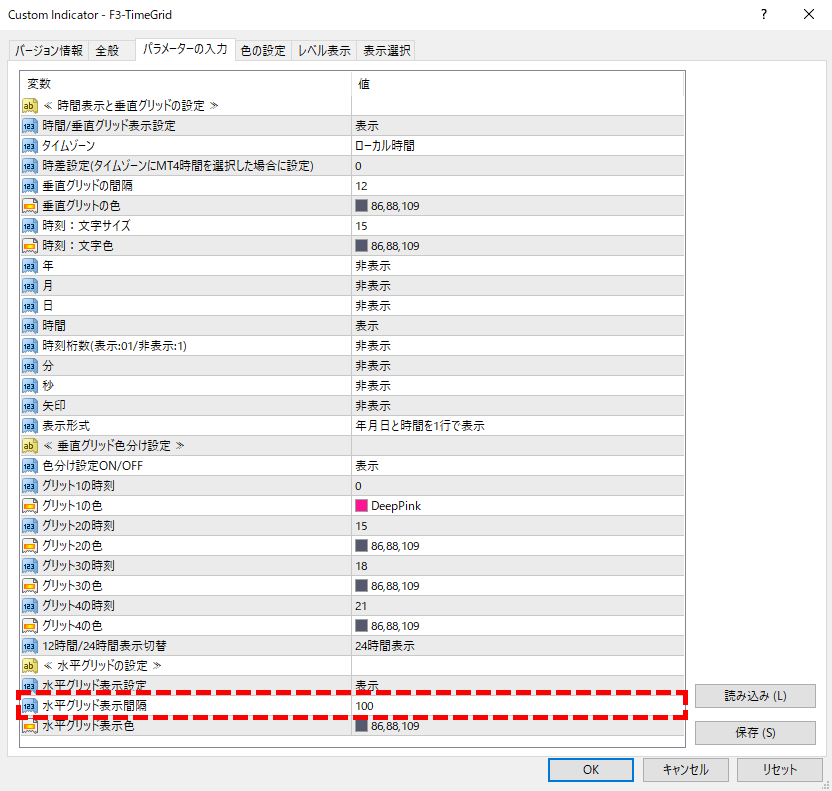This screenshot has width=832, height=791.
Task: Click the icon beside 垂直グリッドの間隔 row
Action: click(x=30, y=186)
